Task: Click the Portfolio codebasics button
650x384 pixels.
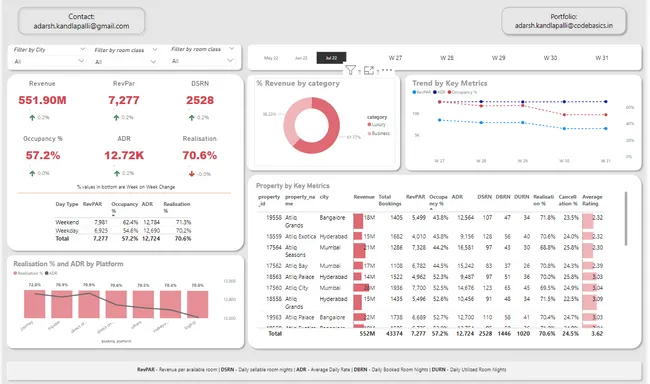Action: click(564, 21)
